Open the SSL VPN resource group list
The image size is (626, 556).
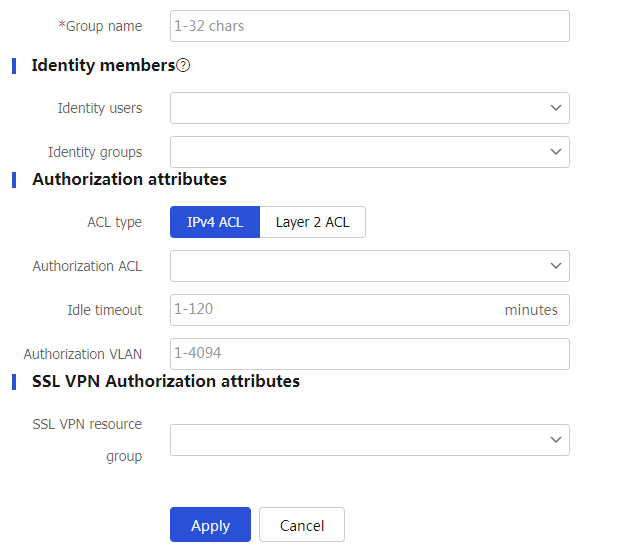[360, 440]
